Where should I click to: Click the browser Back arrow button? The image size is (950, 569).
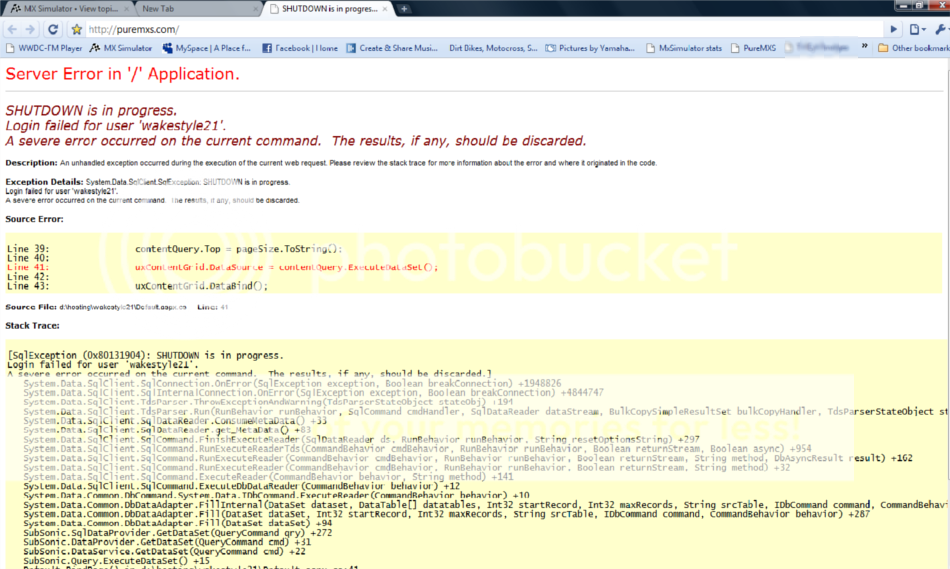click(x=12, y=29)
